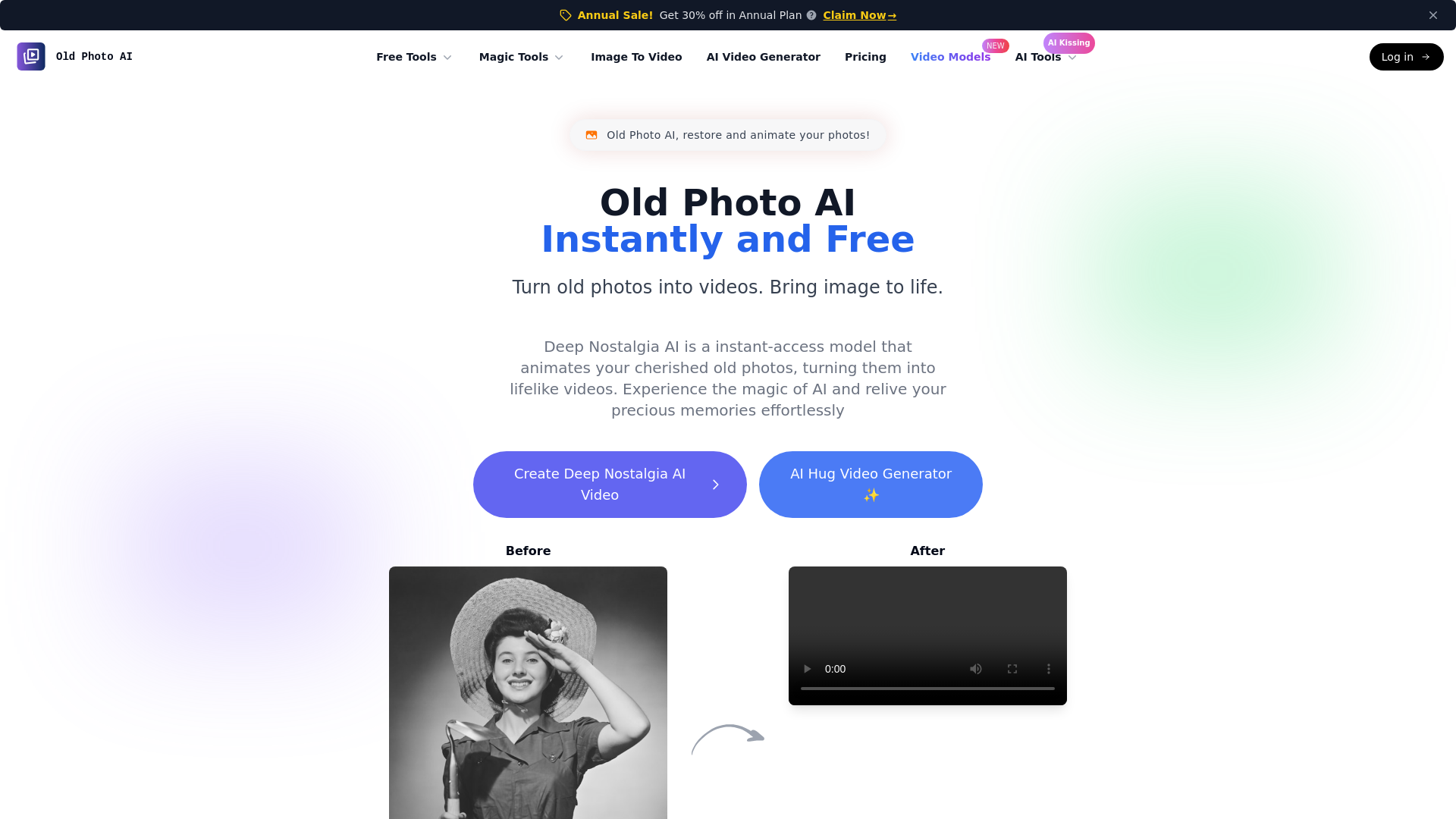Click the more options icon on After video
Viewport: 1456px width, 819px height.
(x=1048, y=669)
